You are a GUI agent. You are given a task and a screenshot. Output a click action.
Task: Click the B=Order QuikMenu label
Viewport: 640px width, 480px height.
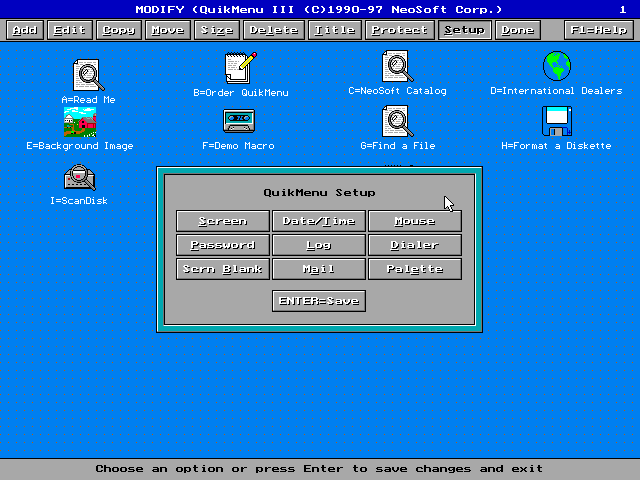241,93
